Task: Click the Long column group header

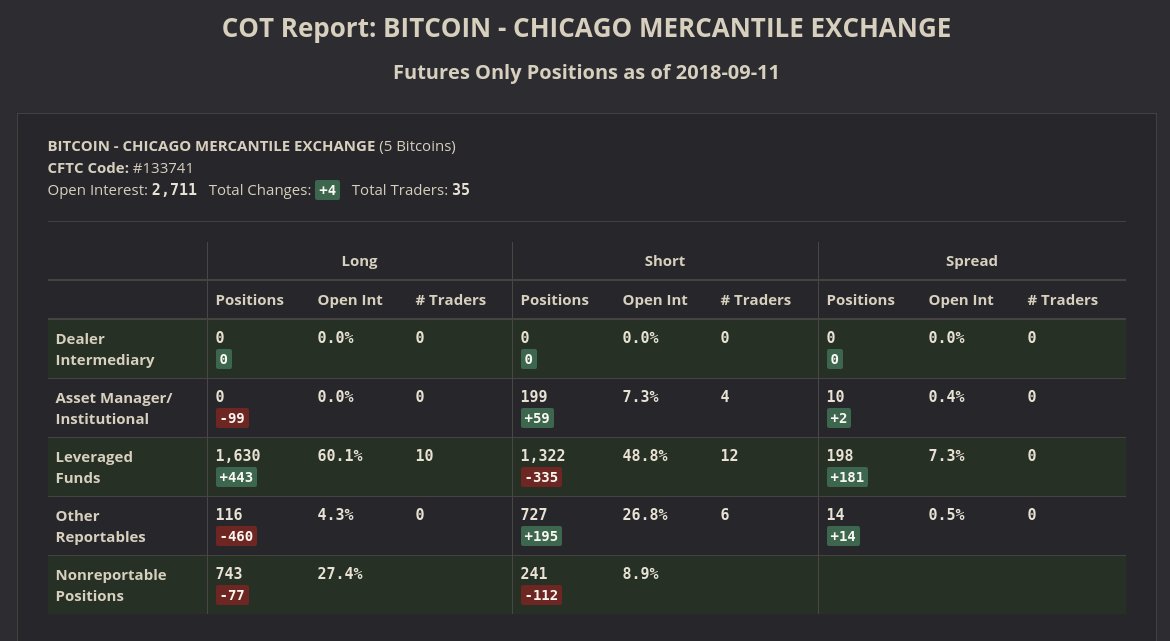Action: tap(360, 261)
